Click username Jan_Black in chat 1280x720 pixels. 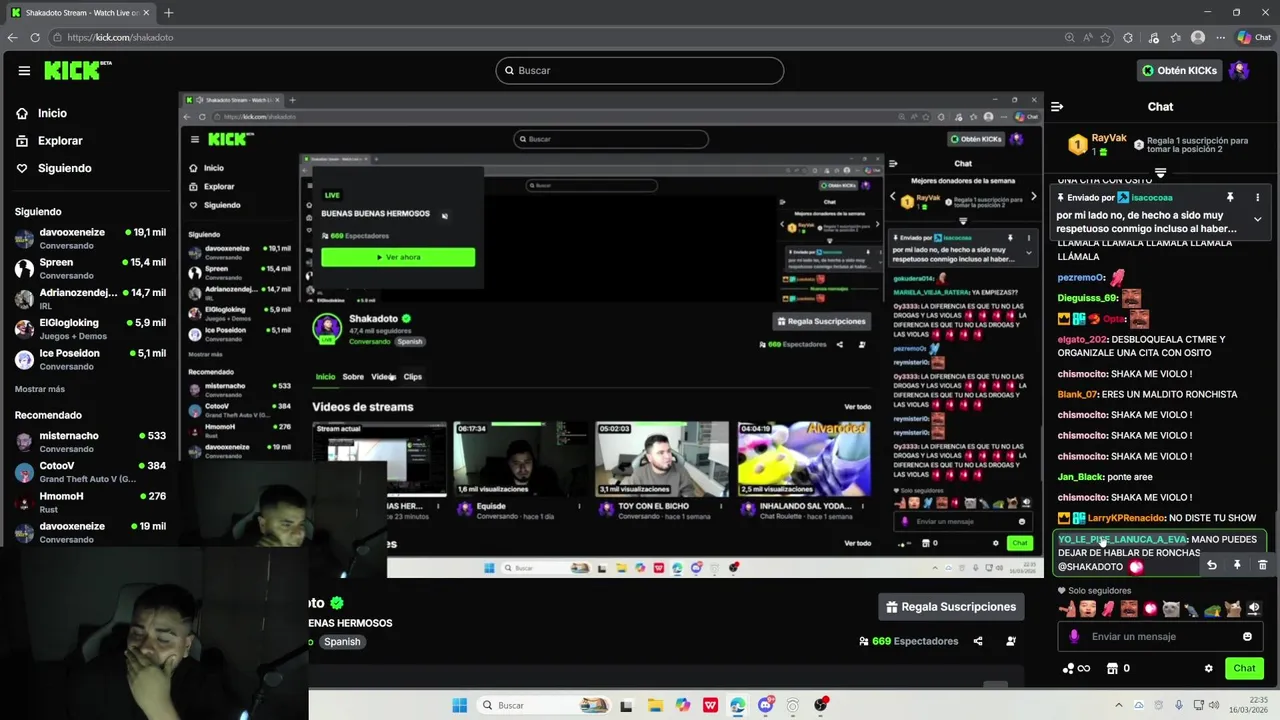(1080, 477)
